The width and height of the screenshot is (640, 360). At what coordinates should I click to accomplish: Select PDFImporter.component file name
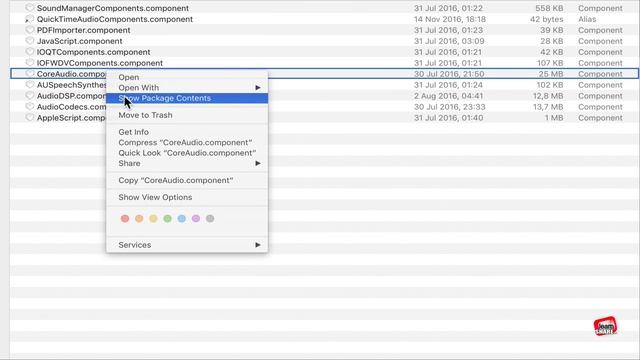click(x=84, y=30)
